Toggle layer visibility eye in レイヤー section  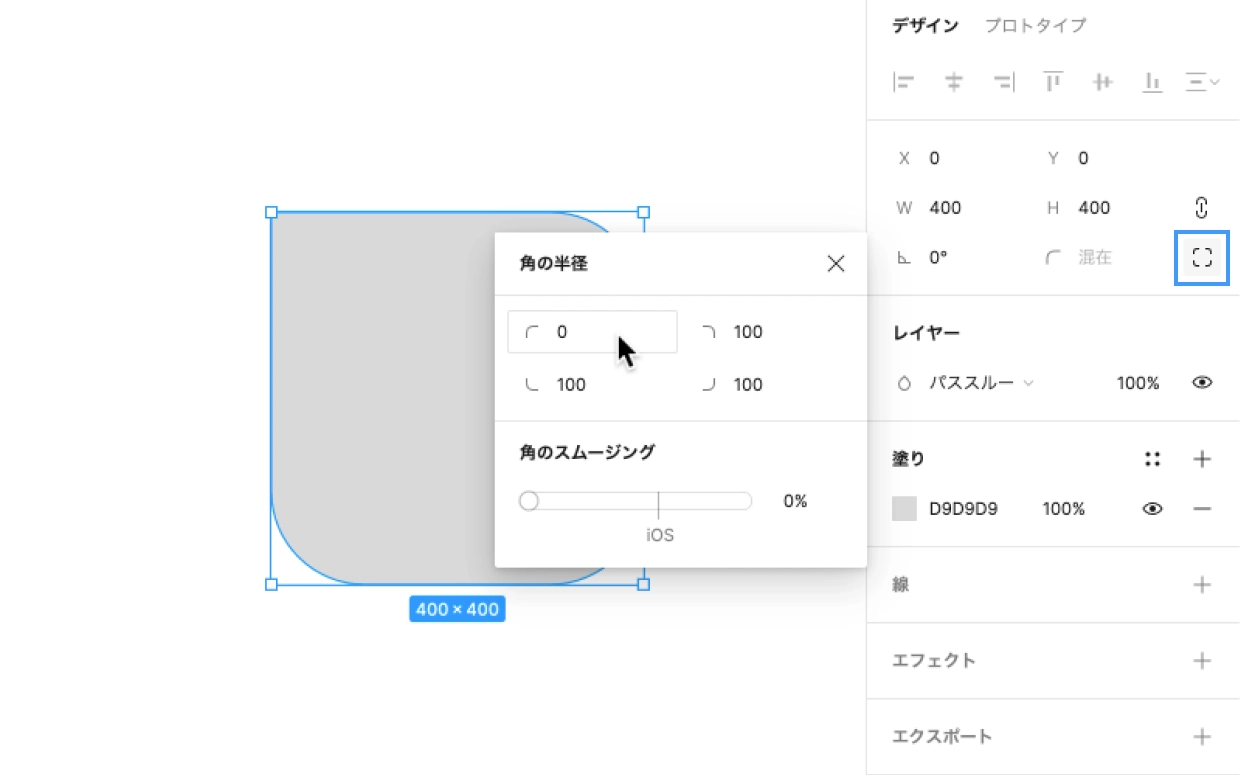[1202, 383]
